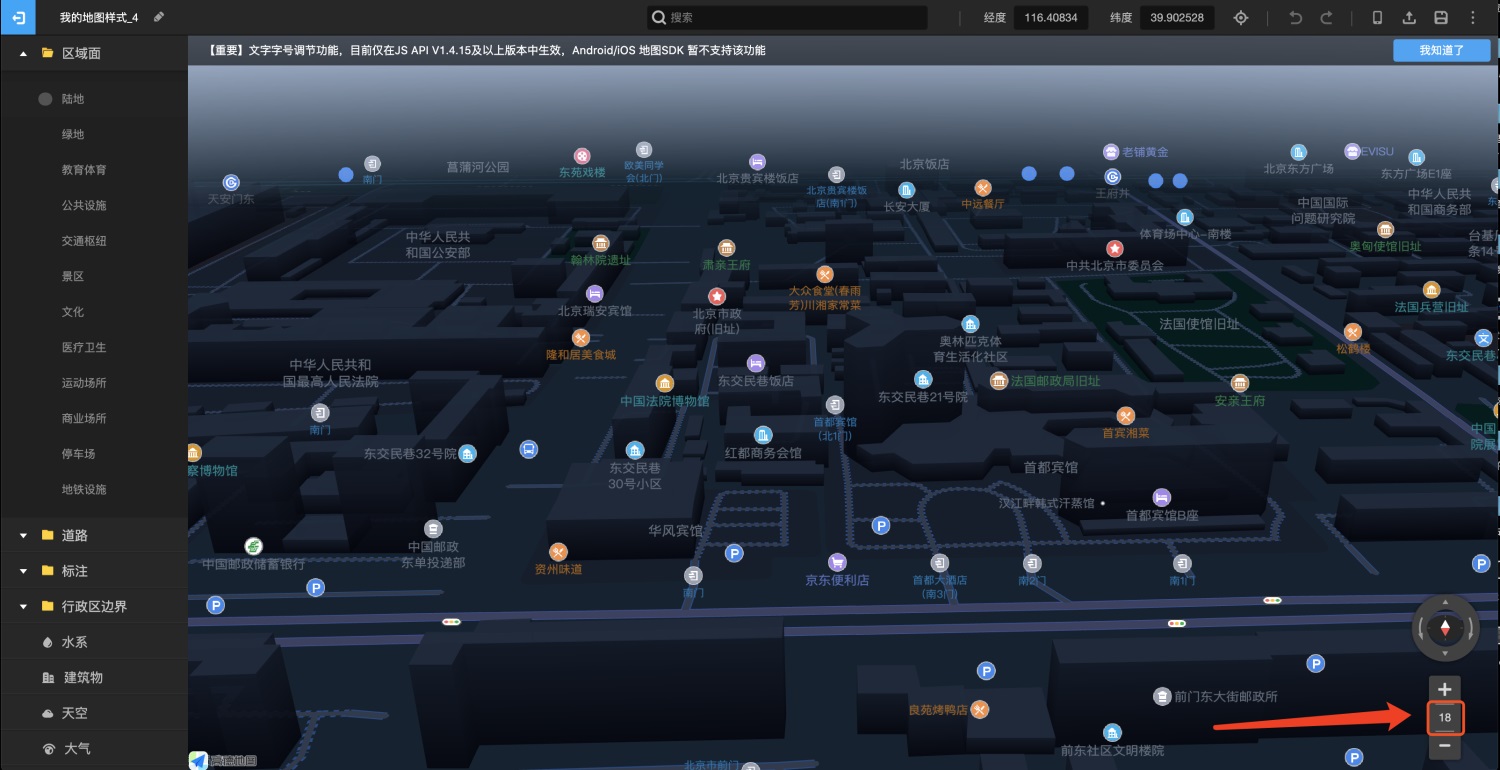Screen dimensions: 1500x770
Task: Click the 菖蒲河公园 label on the map
Action: click(478, 167)
